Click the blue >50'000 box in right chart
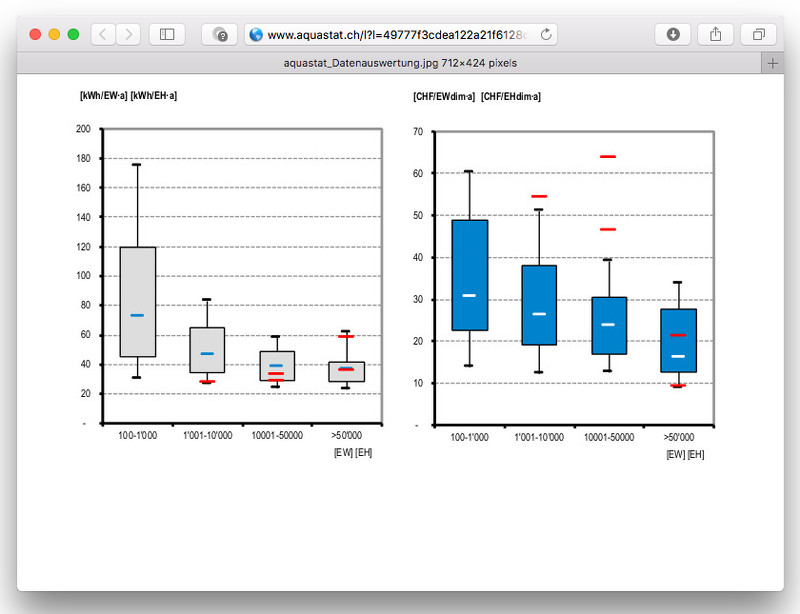This screenshot has width=800, height=614. (x=678, y=340)
